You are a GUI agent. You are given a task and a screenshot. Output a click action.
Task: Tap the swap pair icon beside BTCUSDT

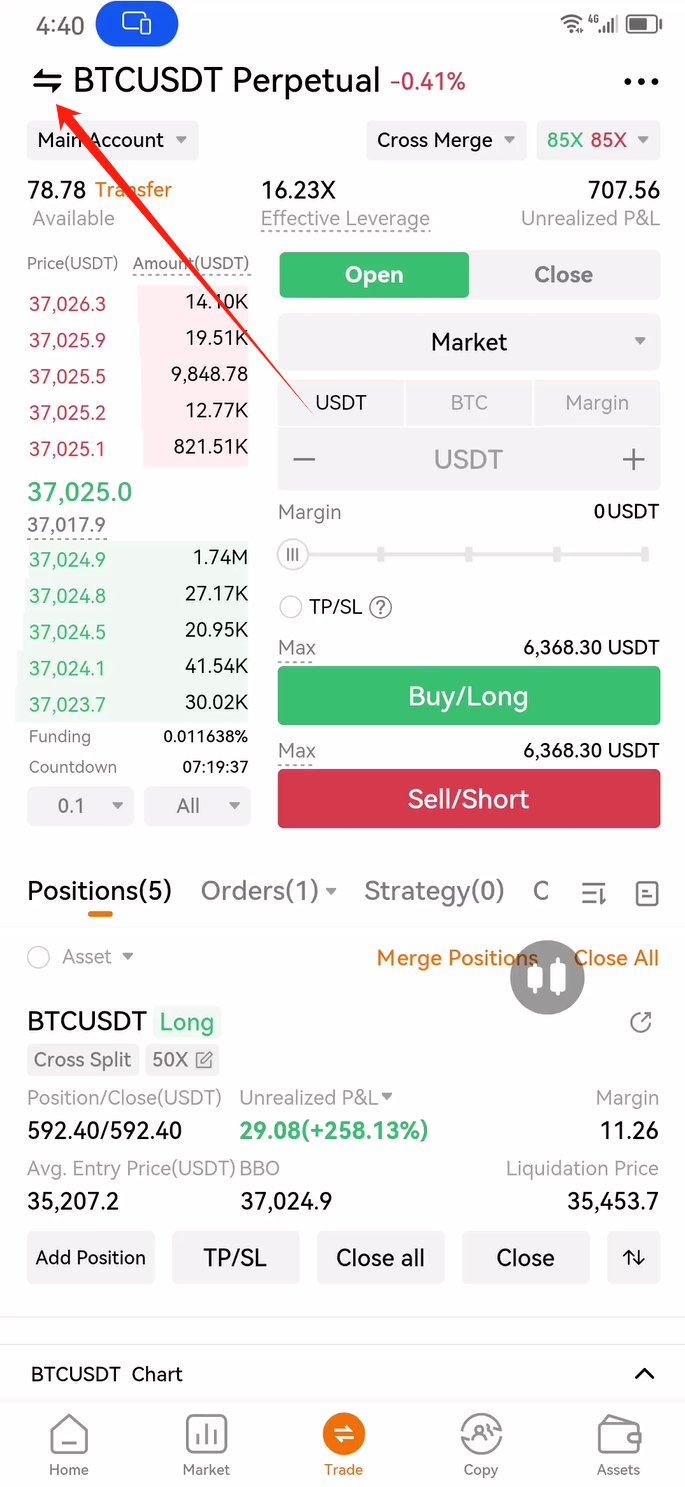pyautogui.click(x=47, y=82)
